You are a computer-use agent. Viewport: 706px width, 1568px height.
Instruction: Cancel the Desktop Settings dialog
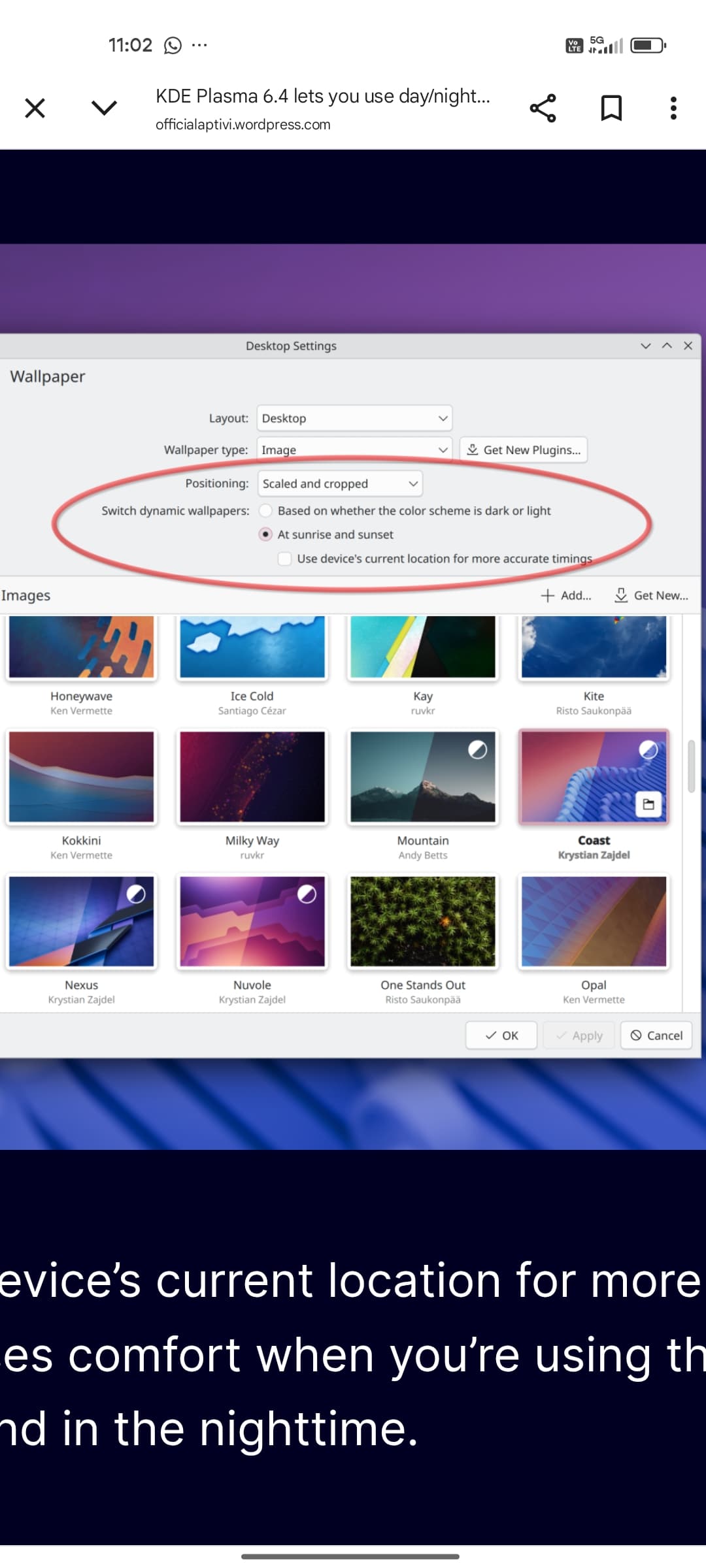[656, 1036]
